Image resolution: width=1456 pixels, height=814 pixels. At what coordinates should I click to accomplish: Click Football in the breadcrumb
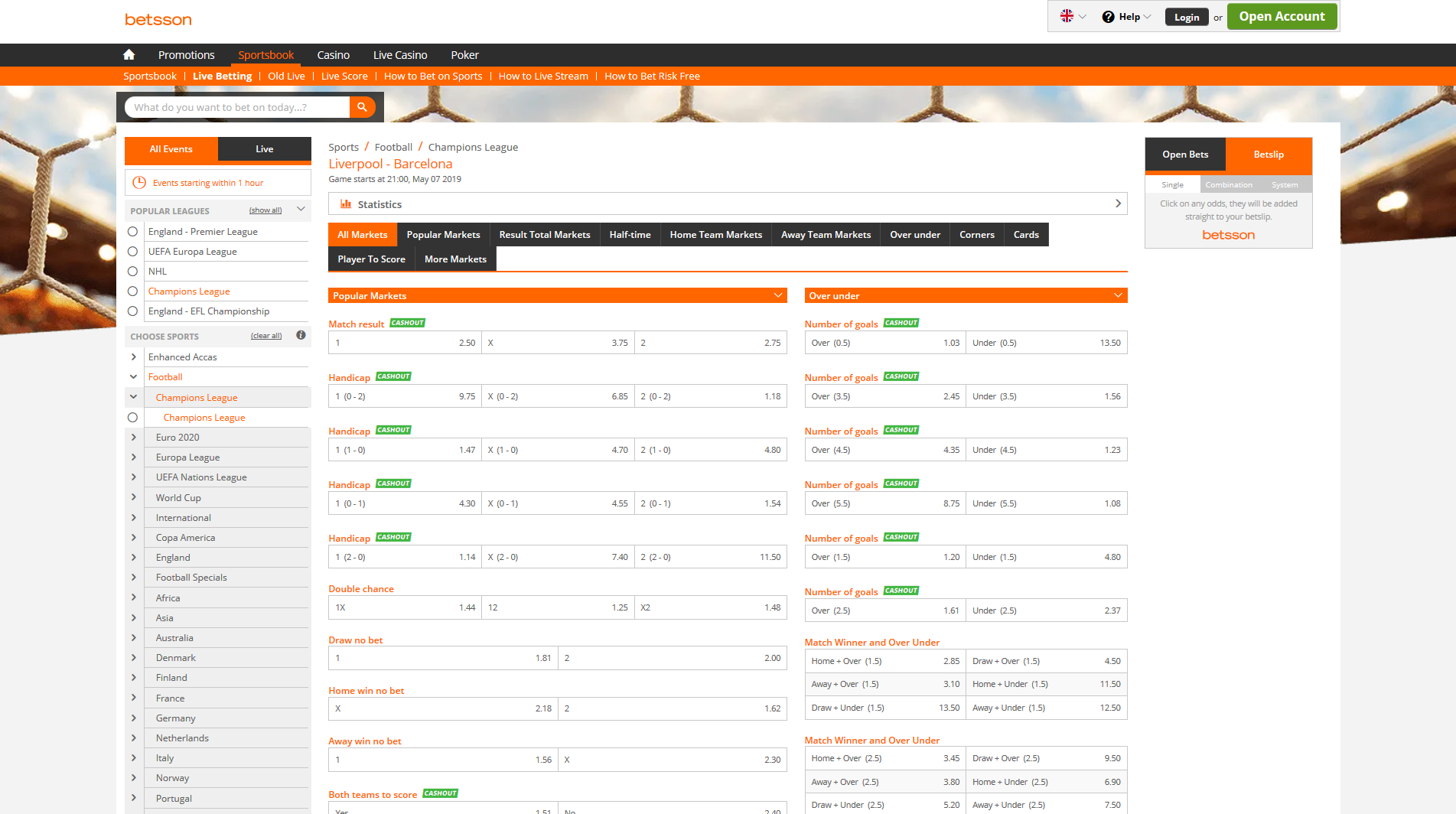click(x=393, y=147)
